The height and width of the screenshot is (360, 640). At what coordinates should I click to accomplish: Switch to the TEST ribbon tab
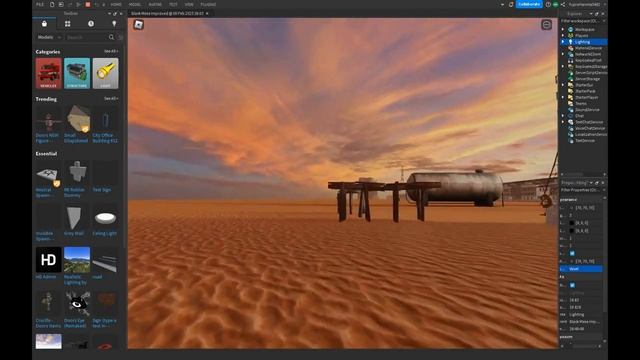coord(173,4)
